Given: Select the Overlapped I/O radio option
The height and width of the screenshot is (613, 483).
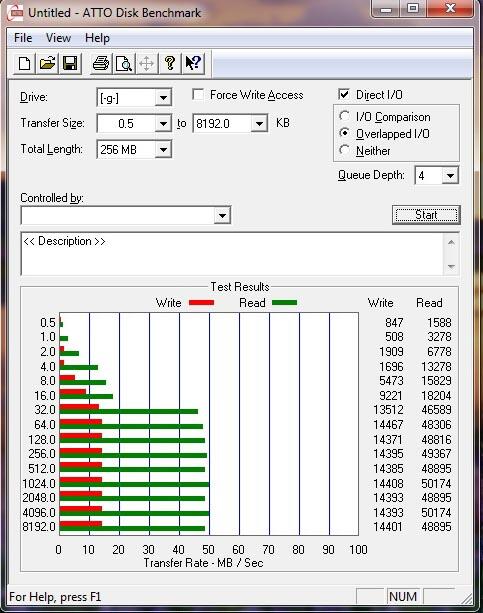Looking at the screenshot, I should point(345,133).
